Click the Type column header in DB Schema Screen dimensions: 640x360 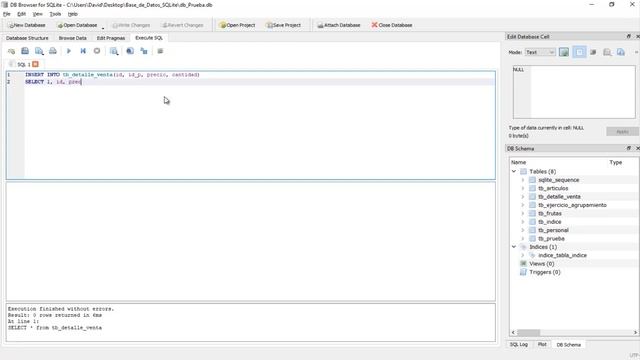616,162
